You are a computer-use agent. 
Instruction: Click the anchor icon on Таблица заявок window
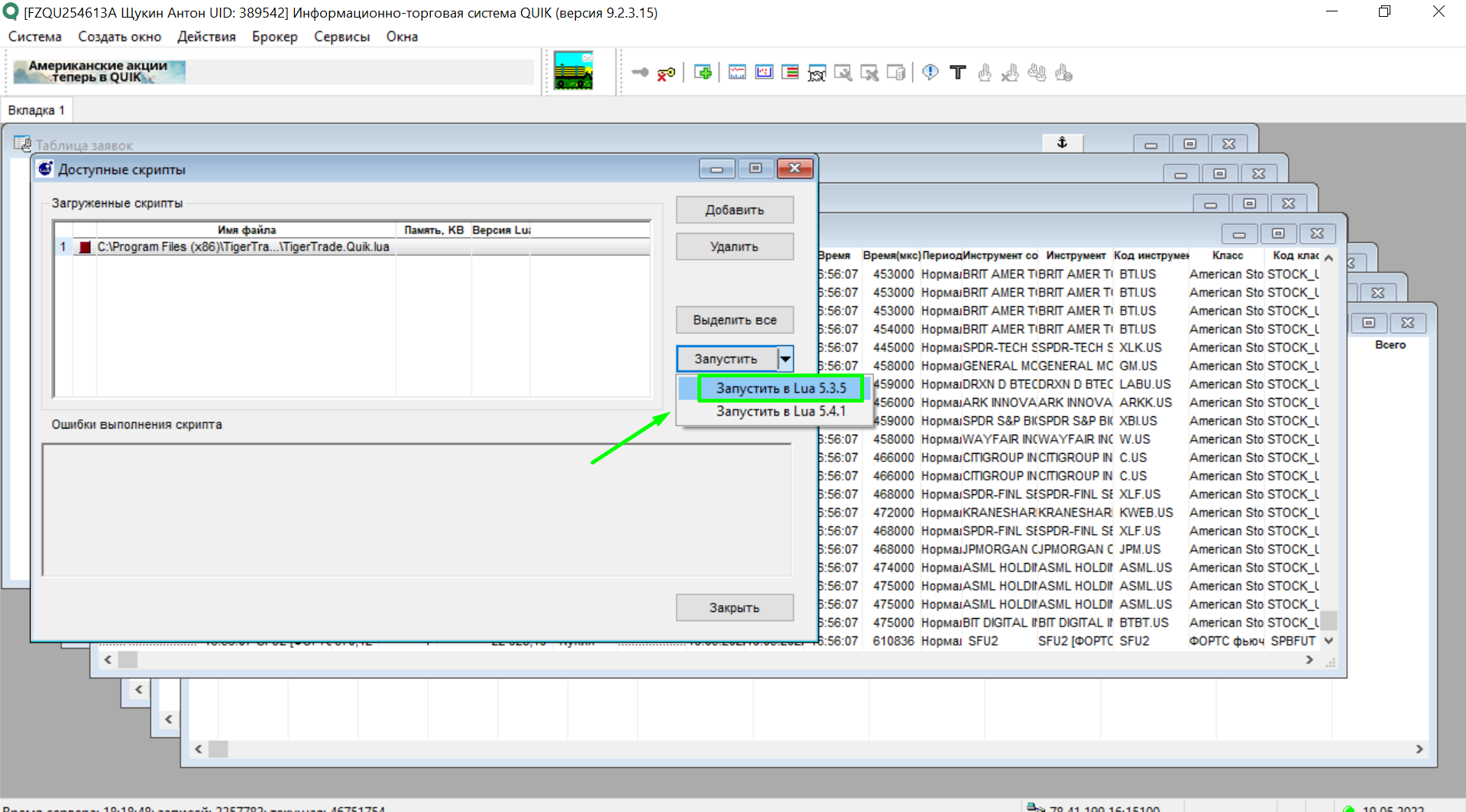pos(1062,143)
